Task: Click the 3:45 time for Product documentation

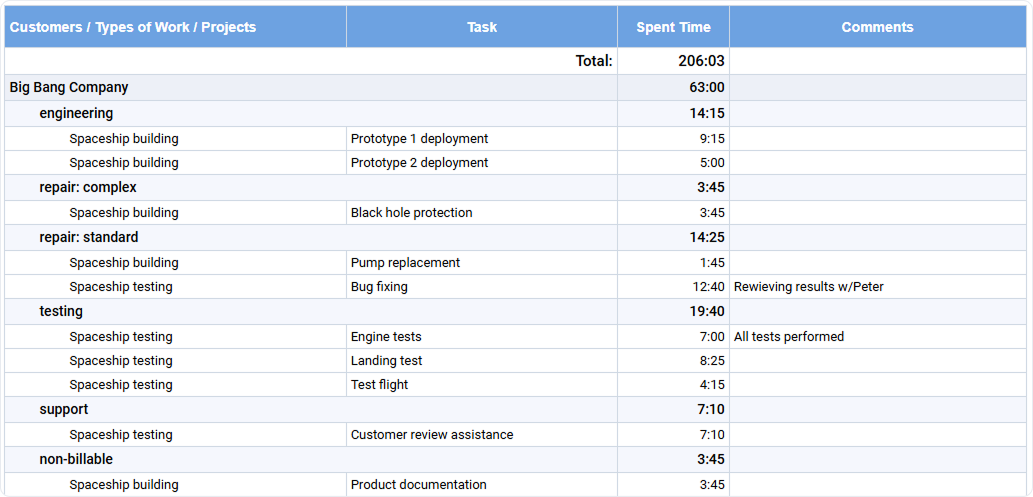Action: pyautogui.click(x=712, y=484)
